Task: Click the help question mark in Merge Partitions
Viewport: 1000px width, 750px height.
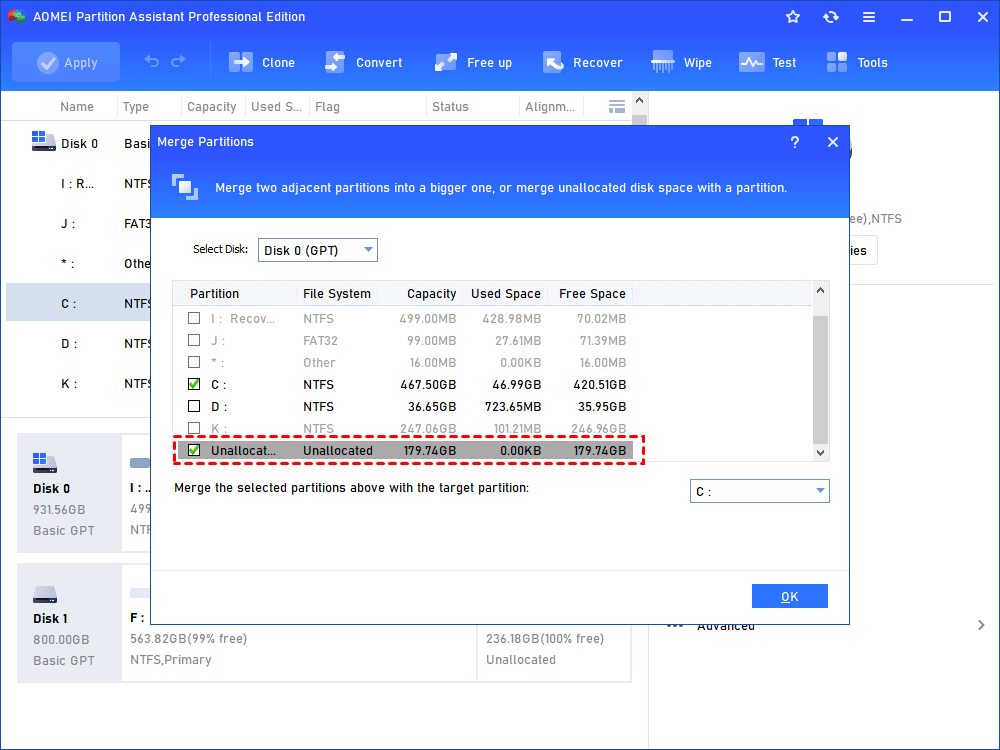Action: pyautogui.click(x=795, y=142)
